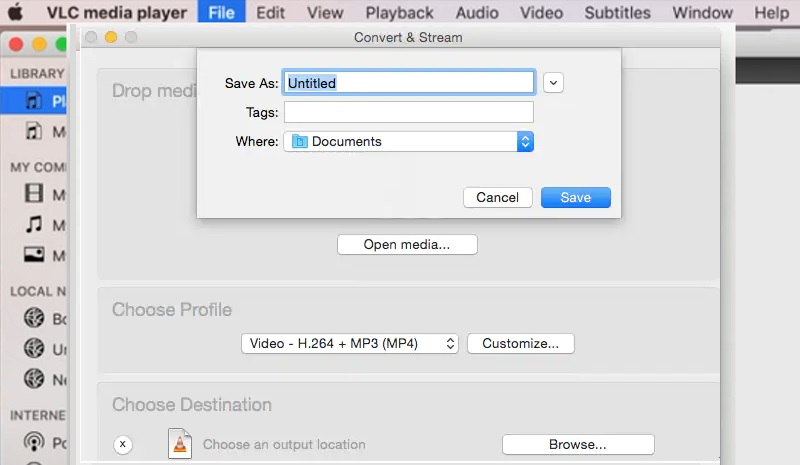This screenshot has width=800, height=465.
Task: Select the Podcasts sidebar icon
Action: coord(34,442)
